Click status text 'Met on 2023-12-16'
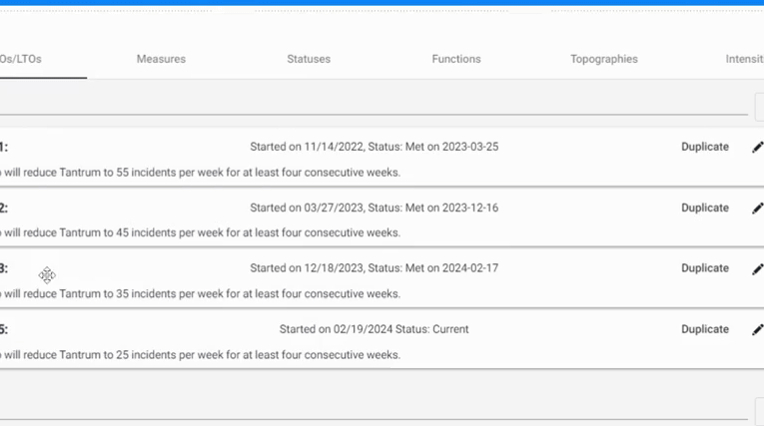 click(452, 208)
